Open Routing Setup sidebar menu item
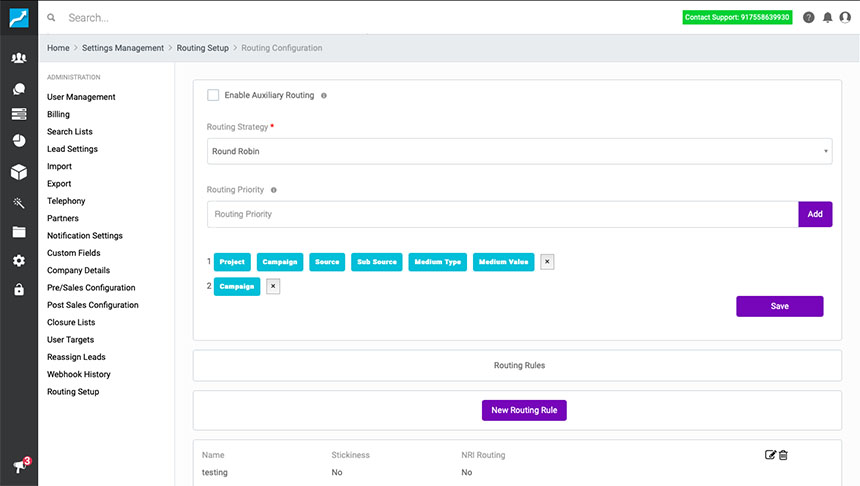The width and height of the screenshot is (860, 486). [x=73, y=392]
